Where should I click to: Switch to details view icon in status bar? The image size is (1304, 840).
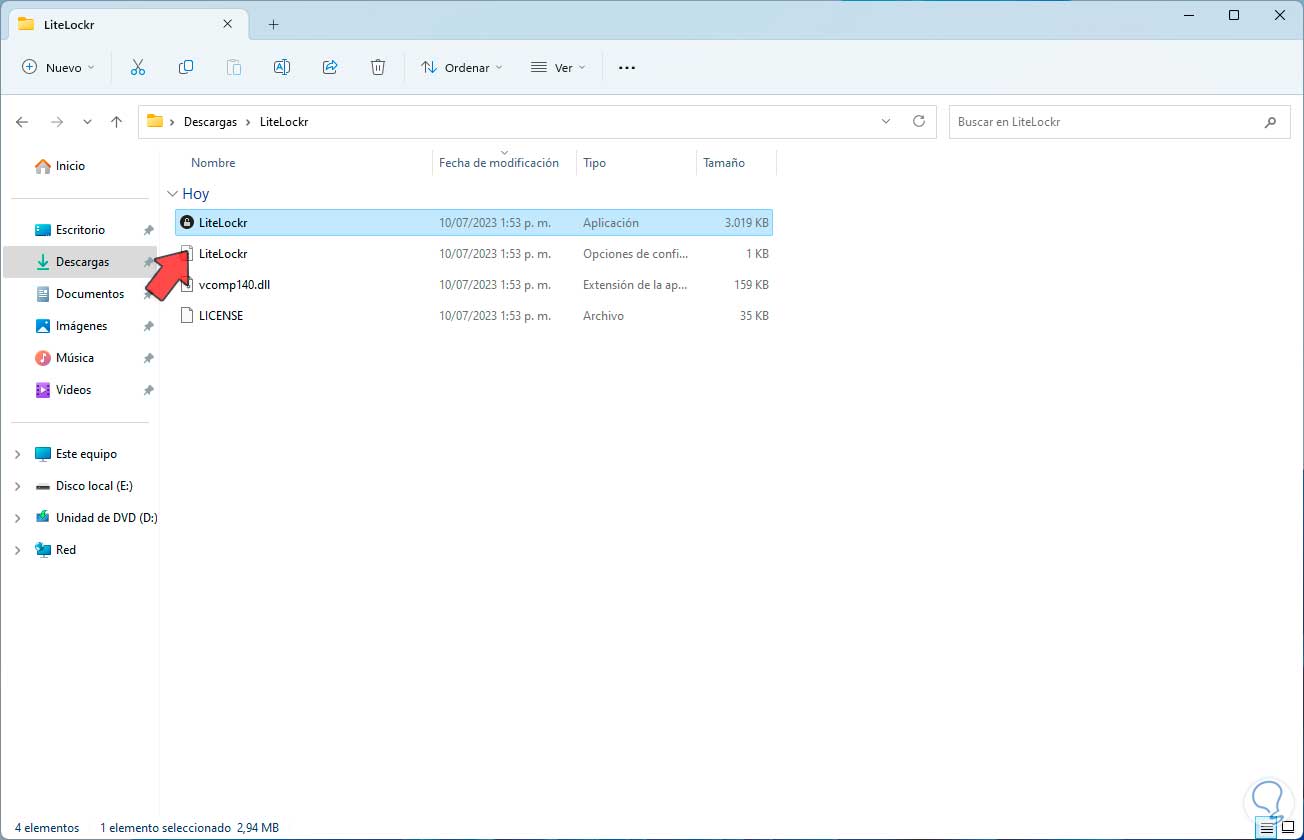(1267, 828)
